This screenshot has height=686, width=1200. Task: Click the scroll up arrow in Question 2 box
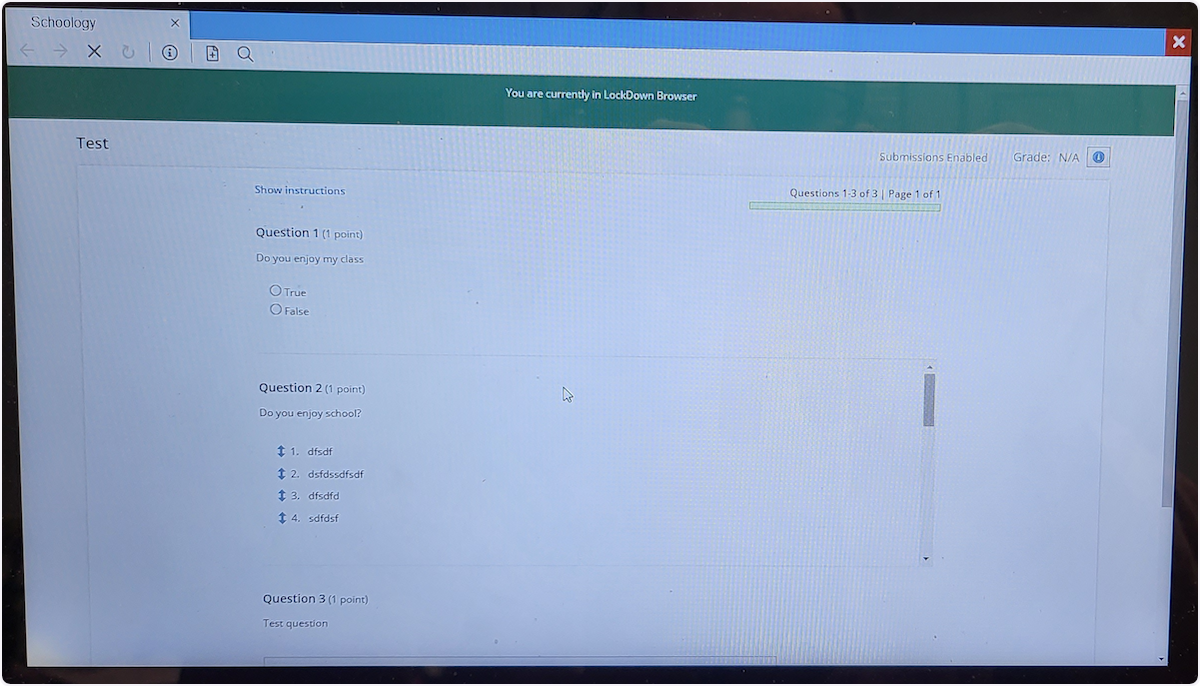(x=930, y=366)
